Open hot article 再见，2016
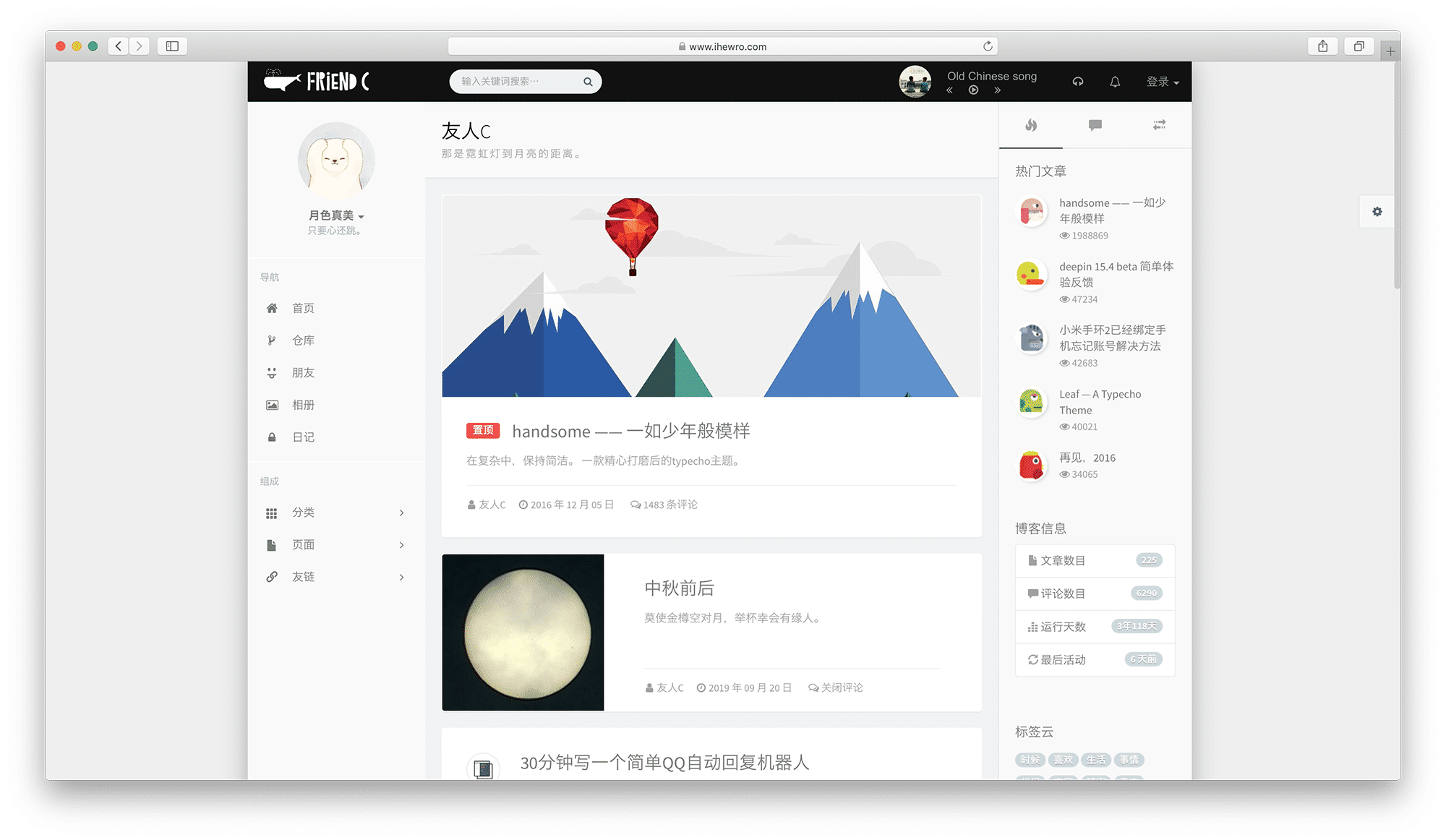The height and width of the screenshot is (840, 1446). point(1087,458)
